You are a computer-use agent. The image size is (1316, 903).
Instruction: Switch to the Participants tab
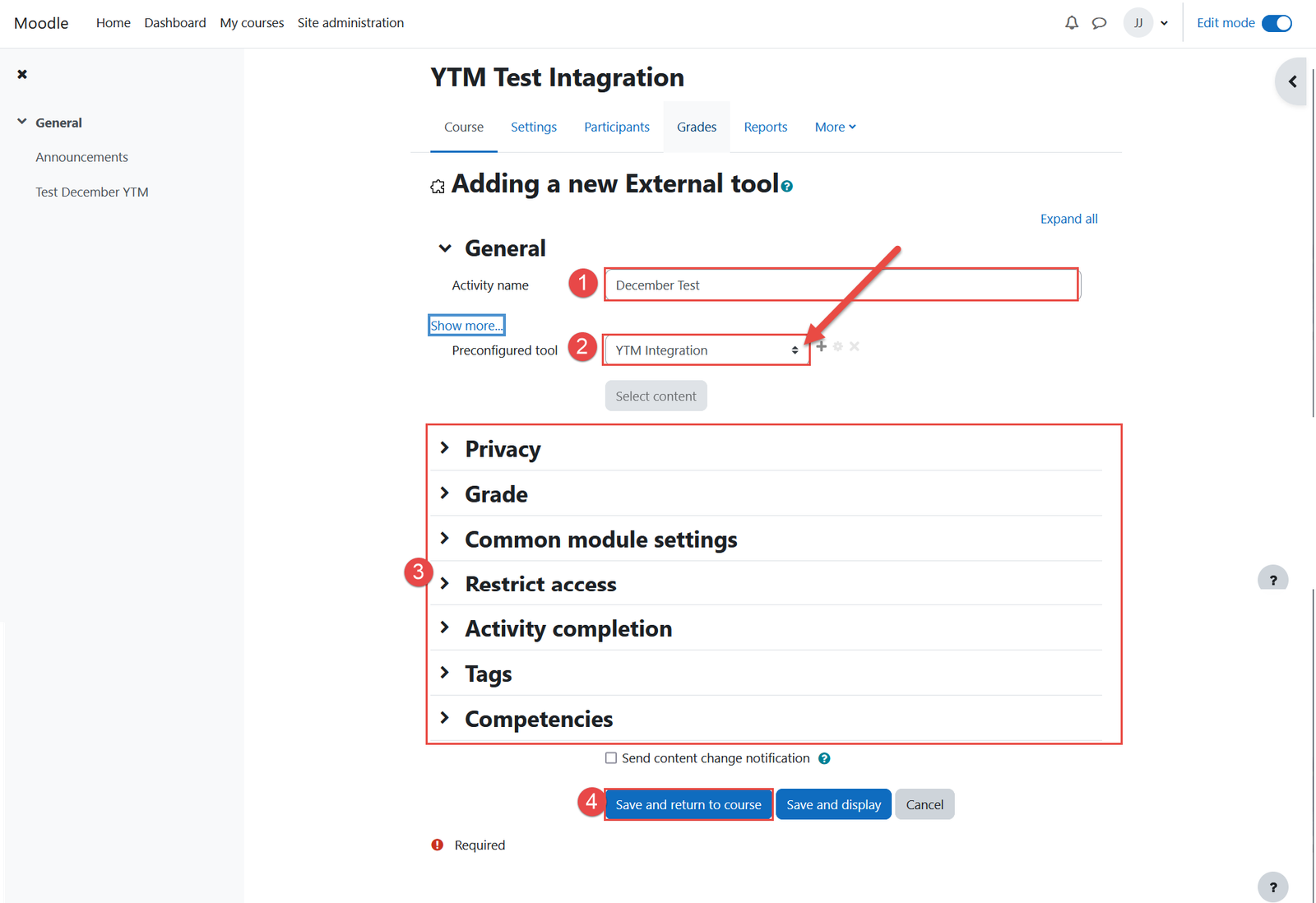[x=617, y=127]
